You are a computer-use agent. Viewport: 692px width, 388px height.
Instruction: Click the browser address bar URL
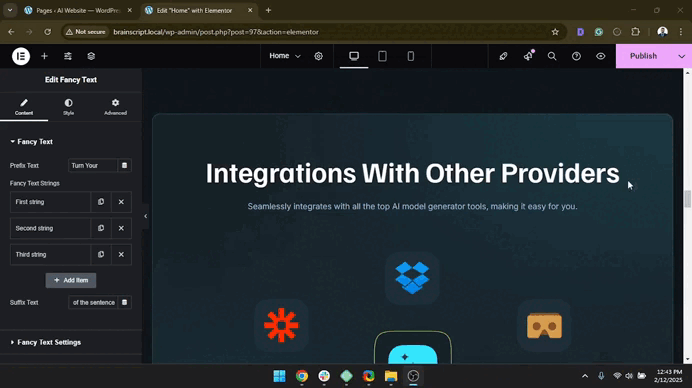pyautogui.click(x=216, y=32)
